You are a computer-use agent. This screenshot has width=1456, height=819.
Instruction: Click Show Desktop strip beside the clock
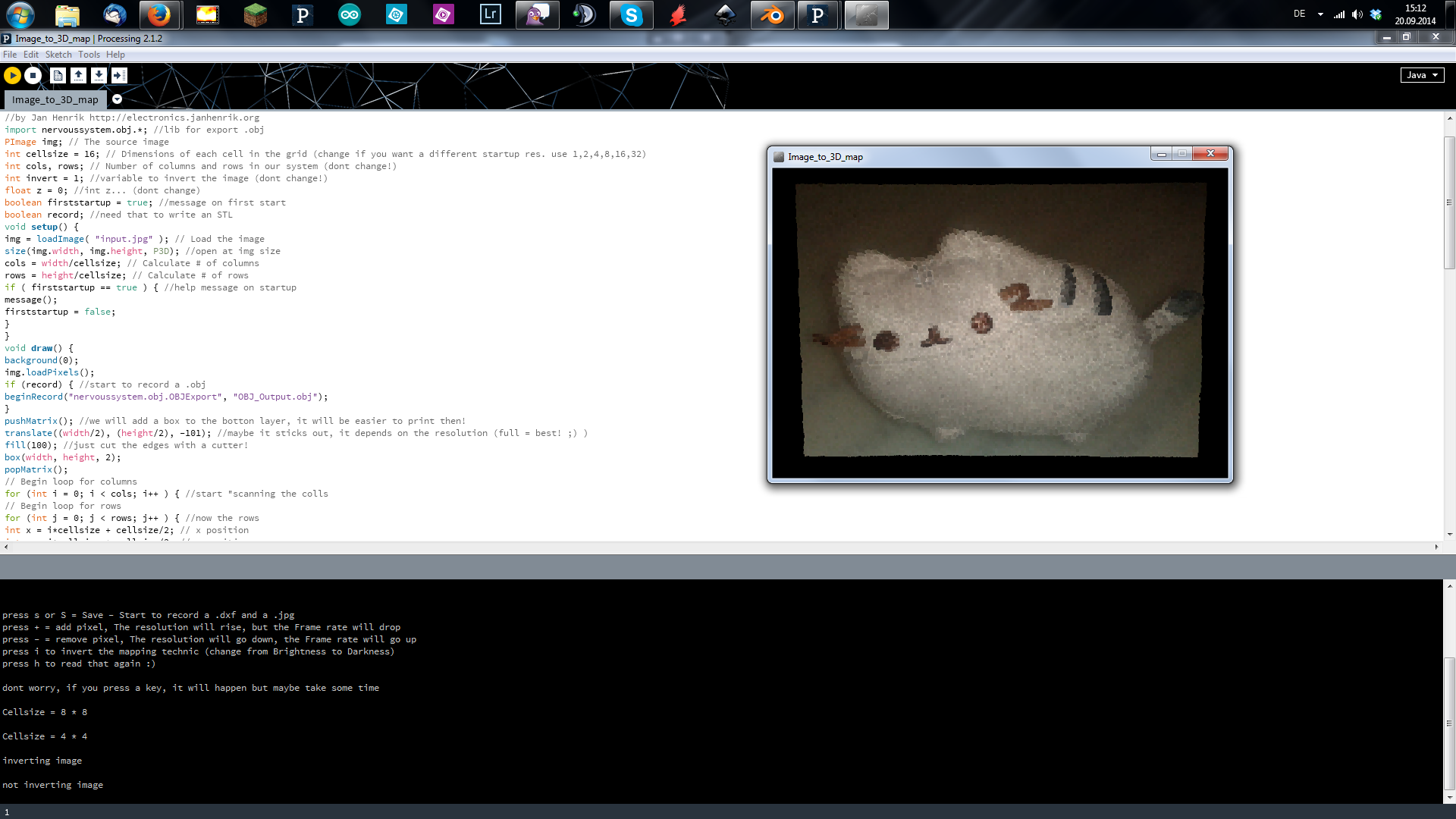click(x=1450, y=14)
